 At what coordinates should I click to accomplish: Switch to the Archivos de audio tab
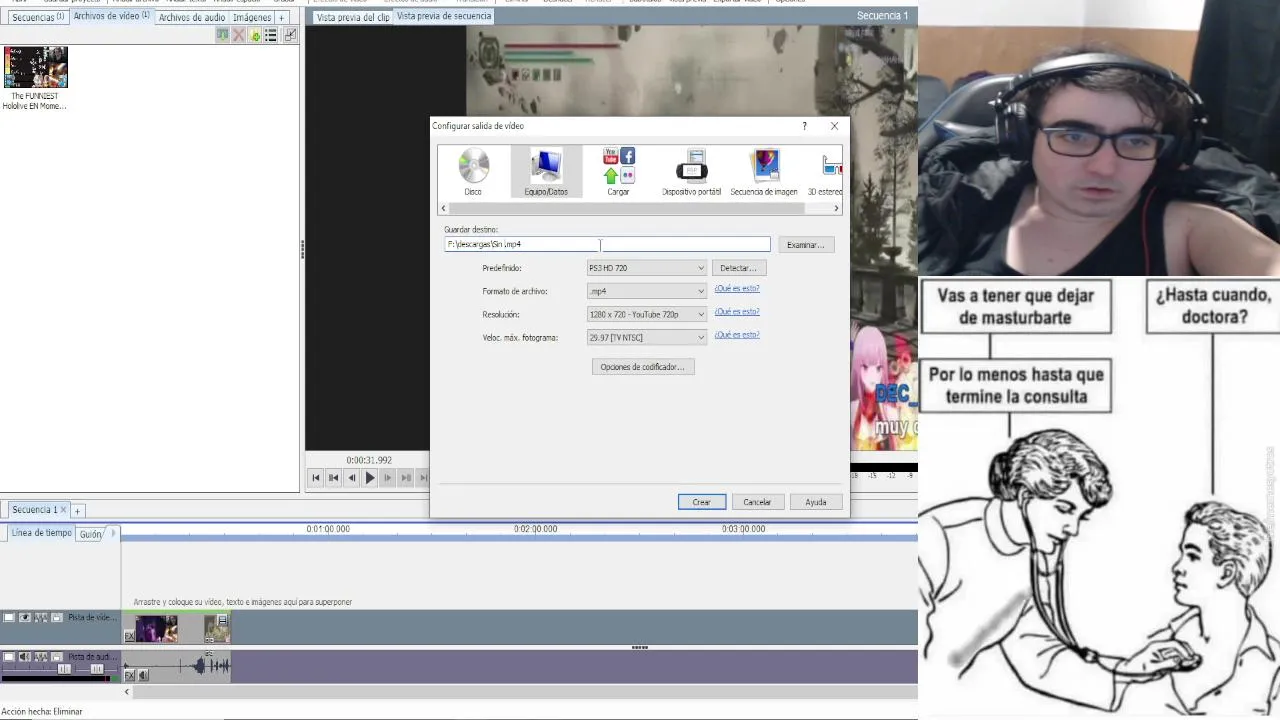192,17
